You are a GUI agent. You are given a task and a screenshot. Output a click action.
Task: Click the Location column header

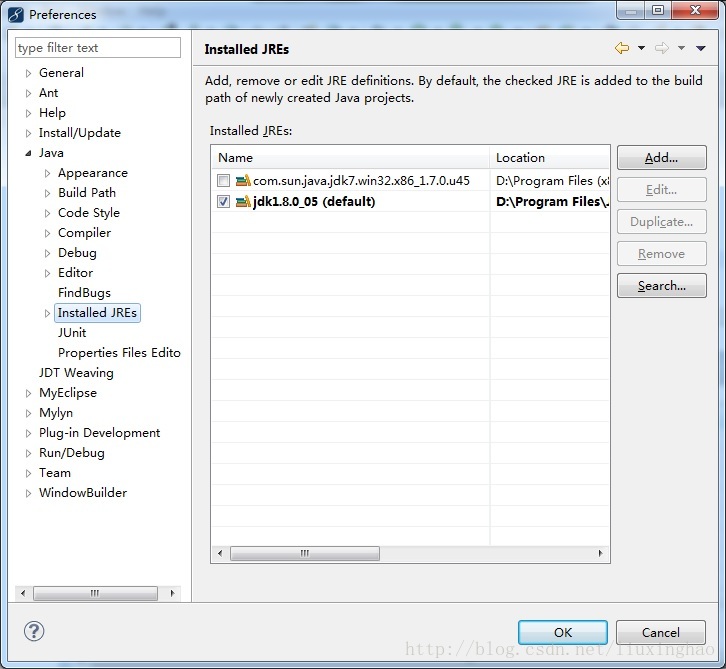550,158
